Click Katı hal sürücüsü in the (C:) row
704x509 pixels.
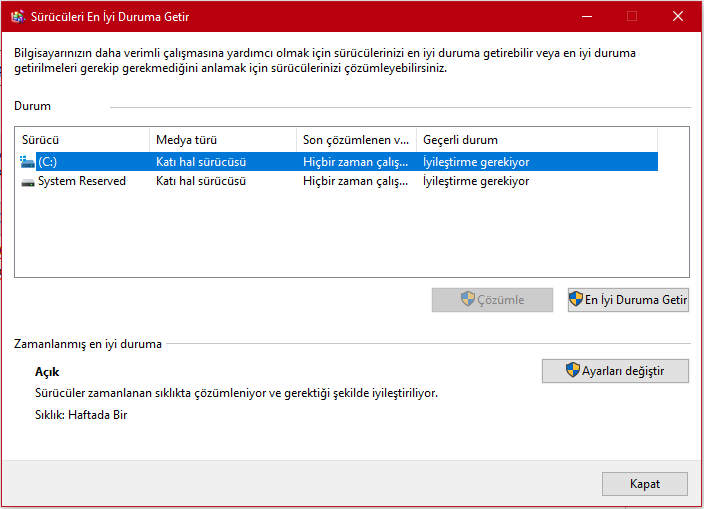click(x=201, y=162)
